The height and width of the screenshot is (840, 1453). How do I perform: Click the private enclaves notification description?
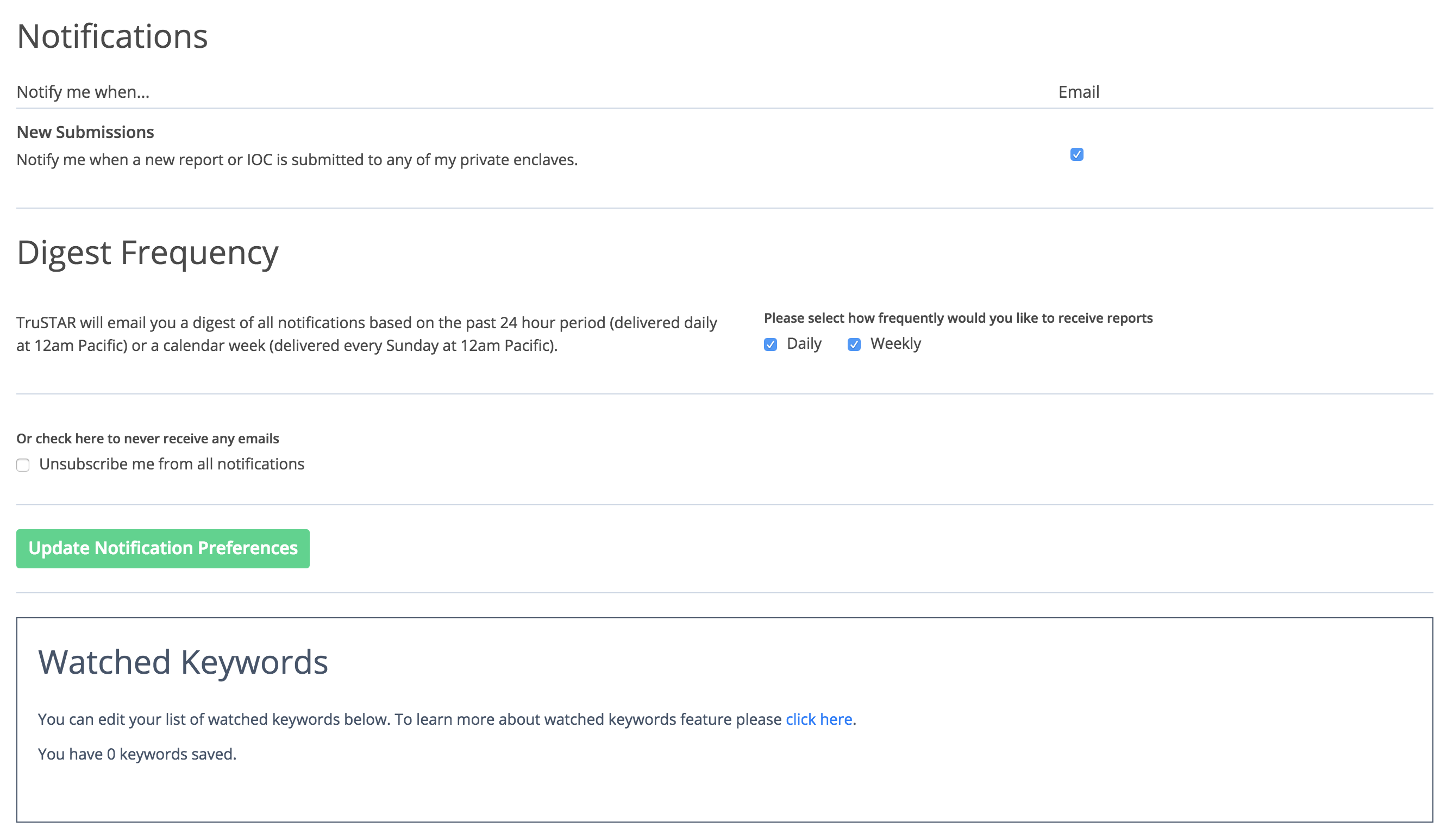pyautogui.click(x=297, y=160)
